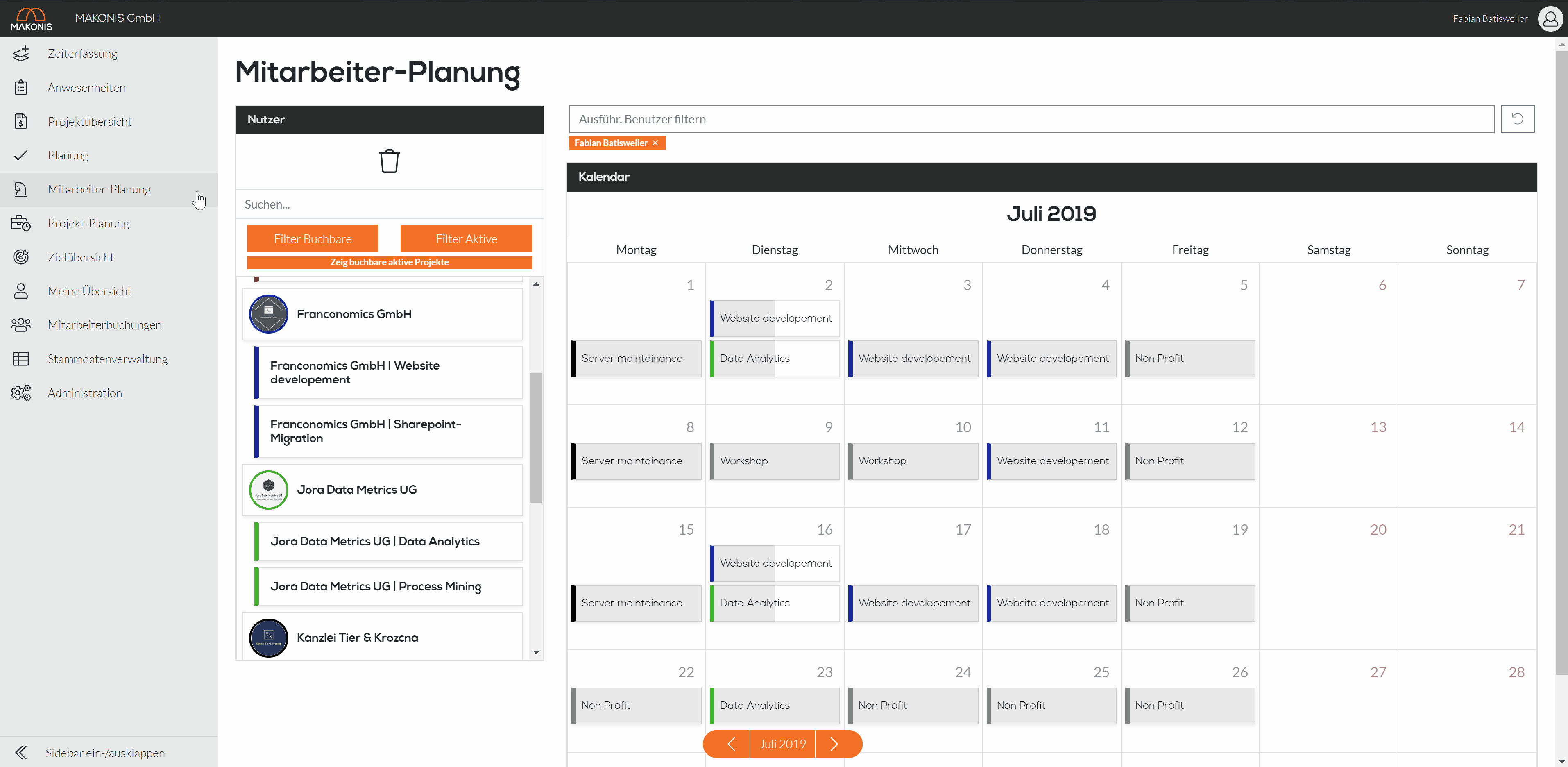This screenshot has width=1568, height=767.
Task: Click the Filter Aktive button
Action: (x=466, y=238)
